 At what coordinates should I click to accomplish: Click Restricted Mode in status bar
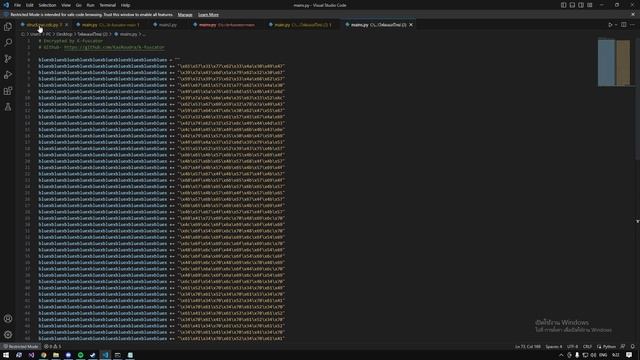(21, 347)
